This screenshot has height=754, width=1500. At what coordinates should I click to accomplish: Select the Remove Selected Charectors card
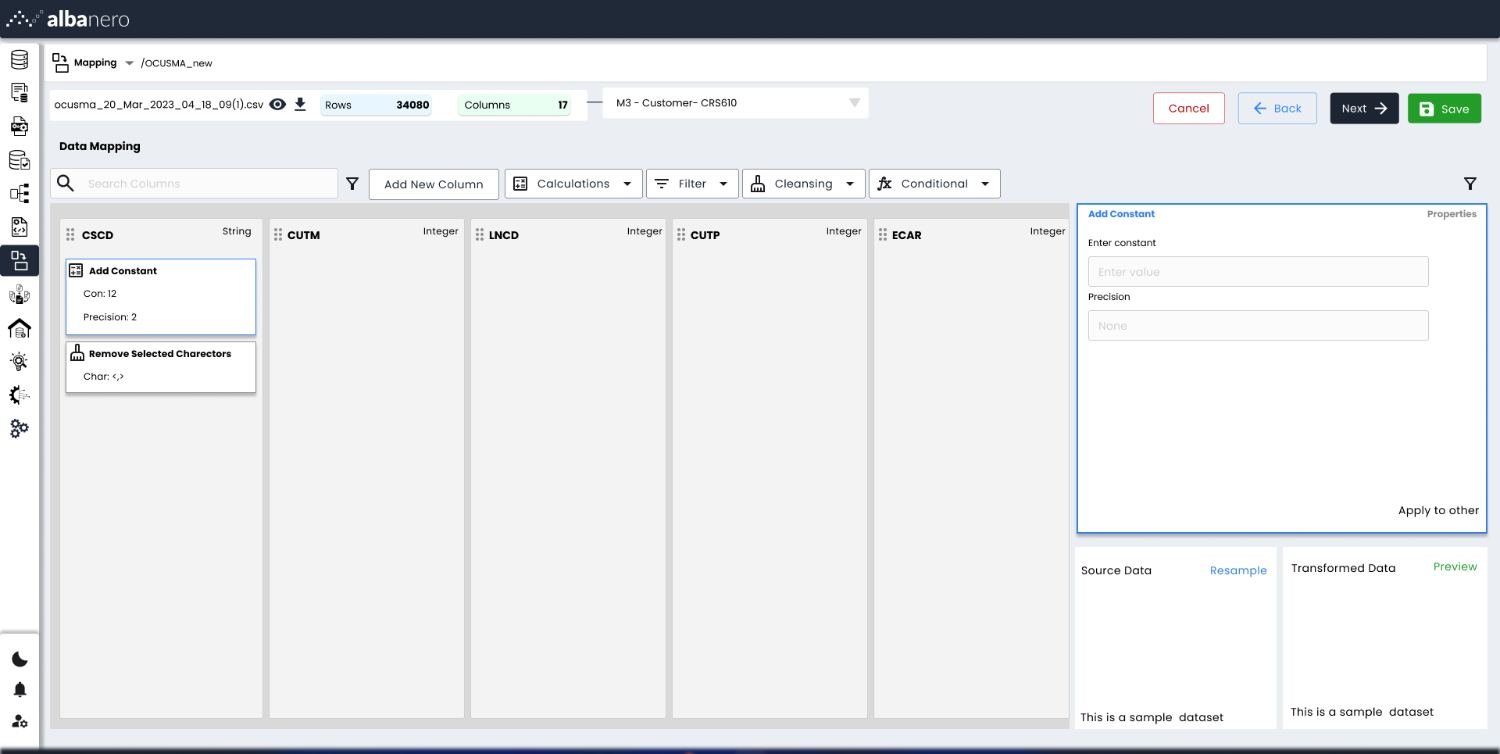pos(161,367)
